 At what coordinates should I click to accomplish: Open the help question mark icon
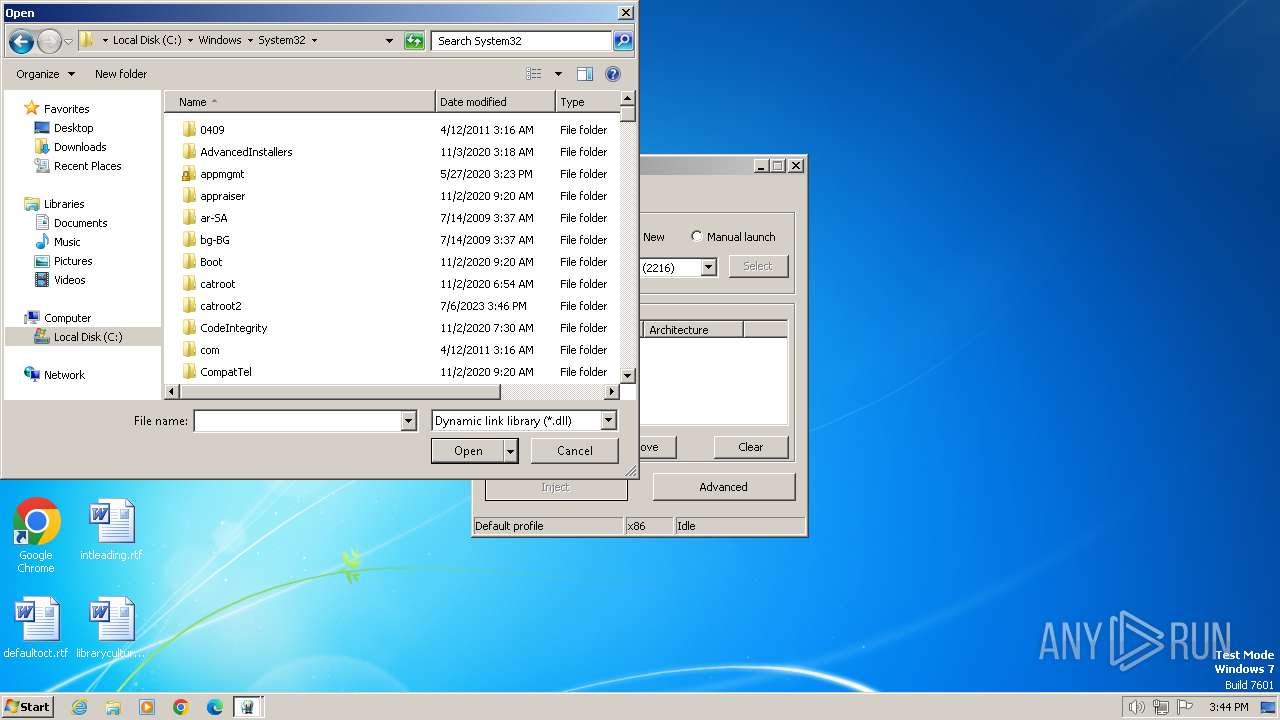[x=613, y=74]
